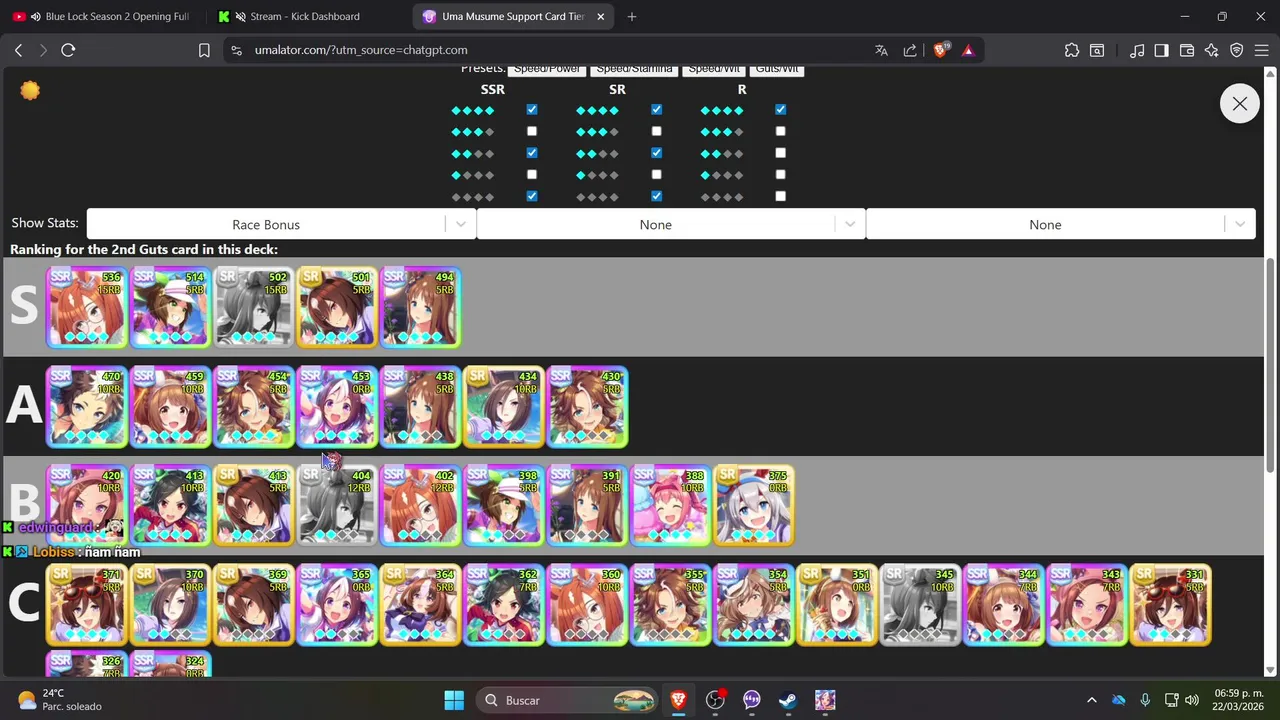1280x720 pixels.
Task: Select the S tier card scoring 494
Action: 420,307
